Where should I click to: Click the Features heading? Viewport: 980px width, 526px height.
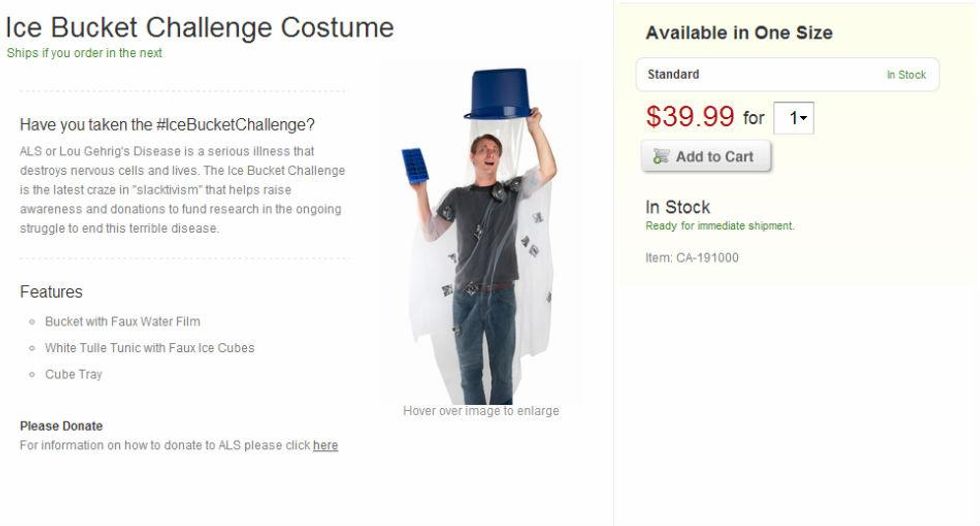(51, 292)
